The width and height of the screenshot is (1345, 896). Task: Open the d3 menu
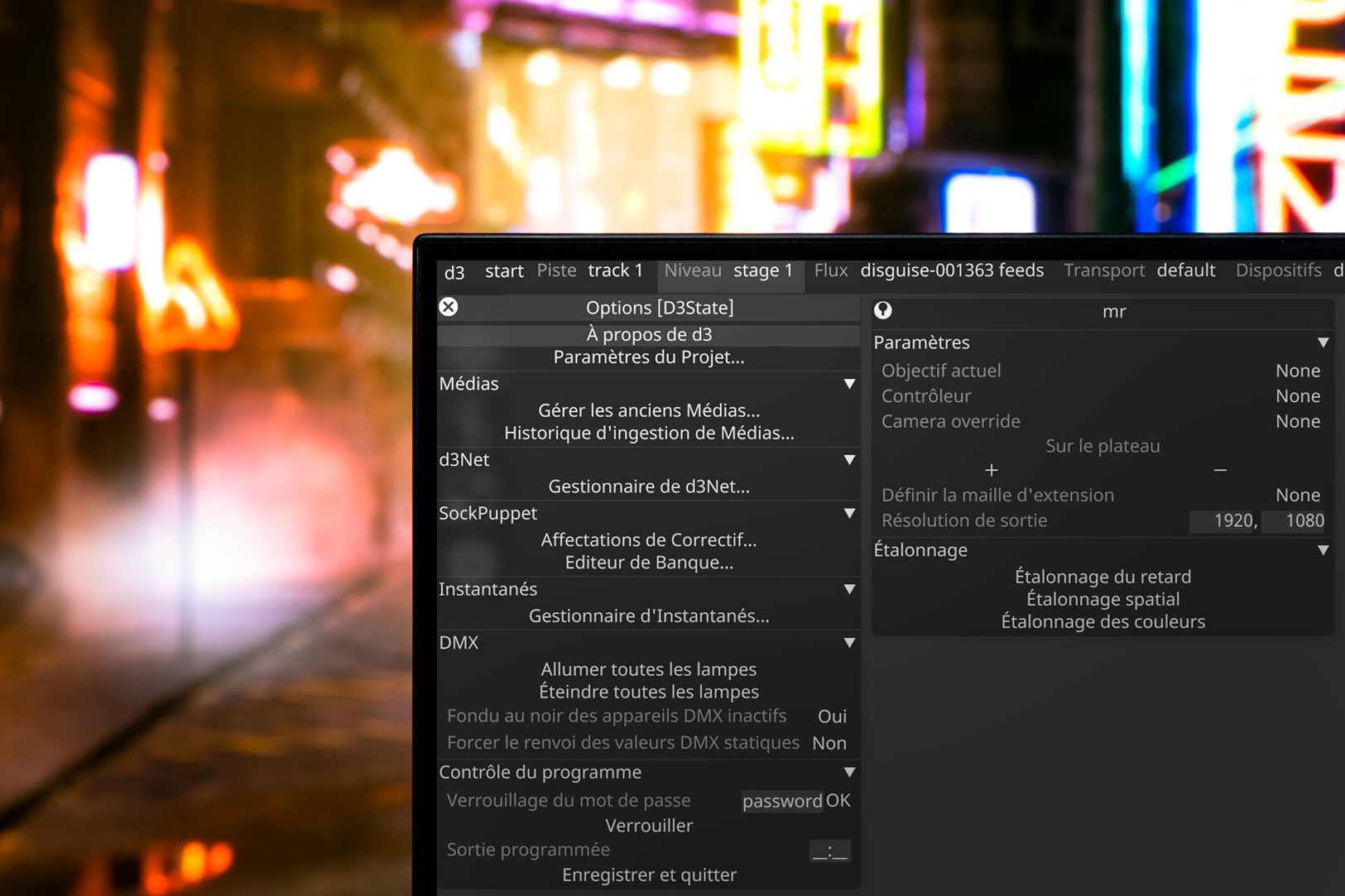[x=454, y=271]
